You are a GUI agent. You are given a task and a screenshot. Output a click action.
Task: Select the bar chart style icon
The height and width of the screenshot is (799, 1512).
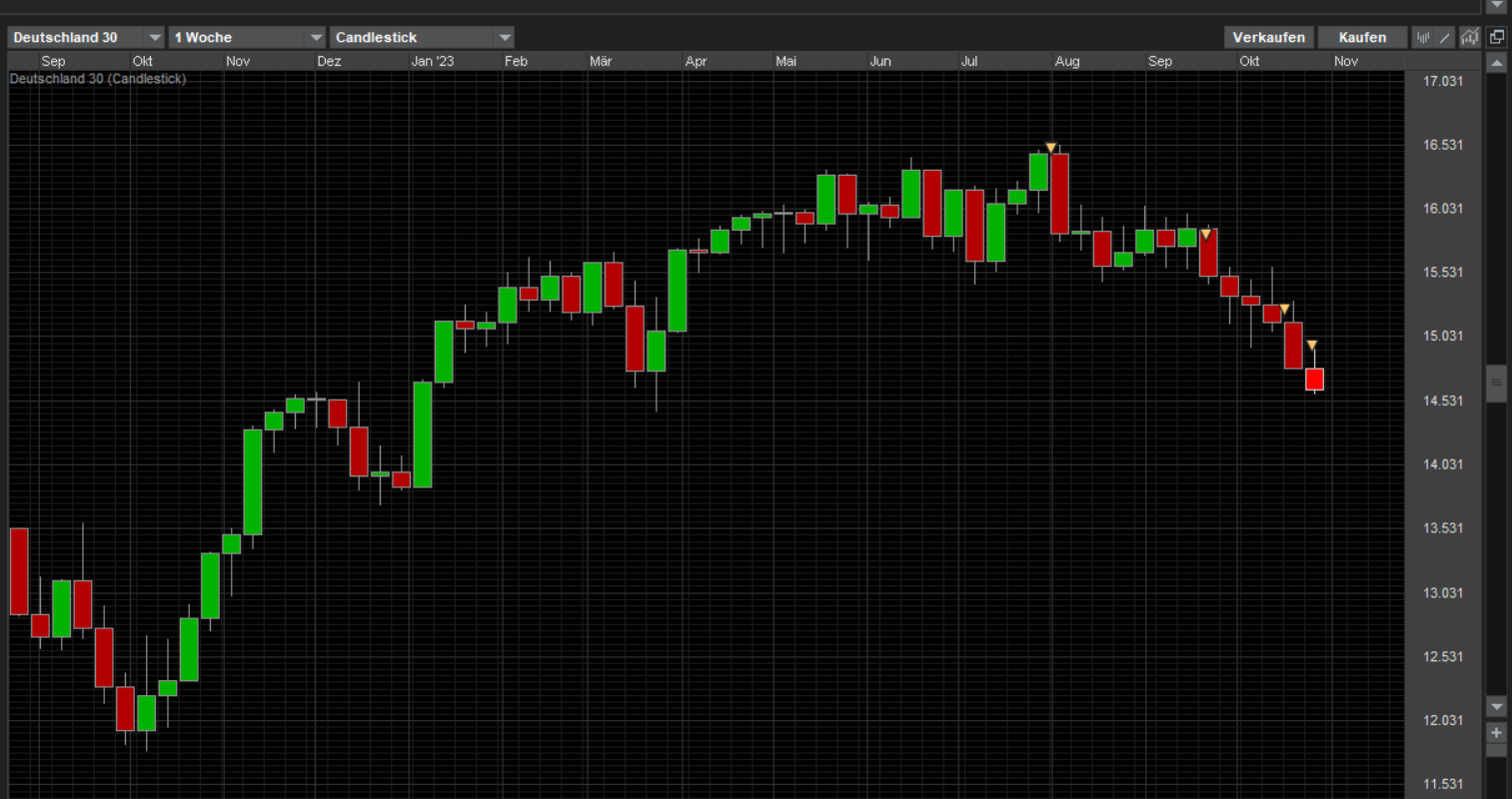(1423, 38)
